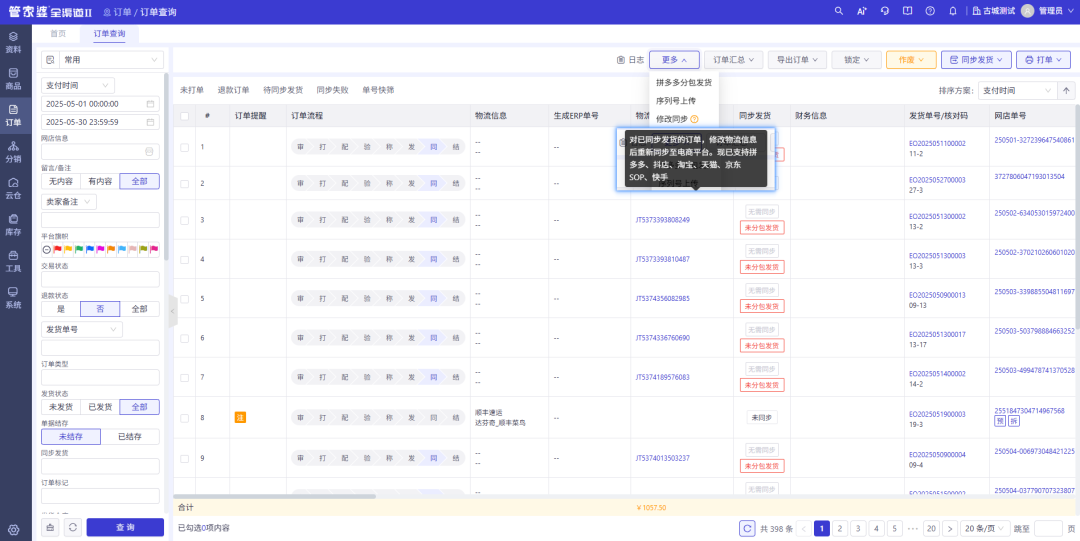Tick the checkbox for order row 3
Screen dimensions: 1080x541
tap(184, 220)
